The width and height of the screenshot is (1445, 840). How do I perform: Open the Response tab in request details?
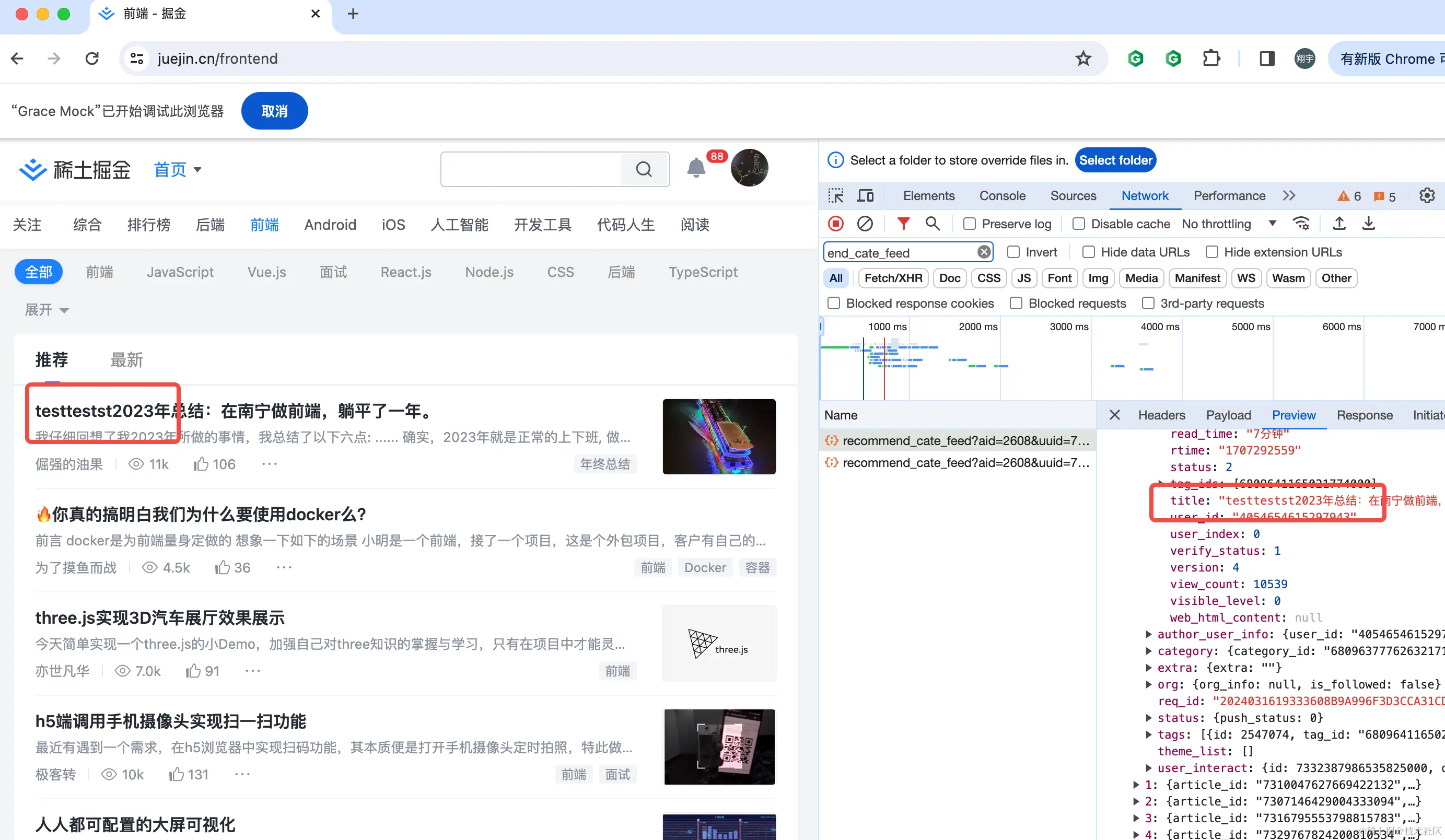pos(1364,415)
